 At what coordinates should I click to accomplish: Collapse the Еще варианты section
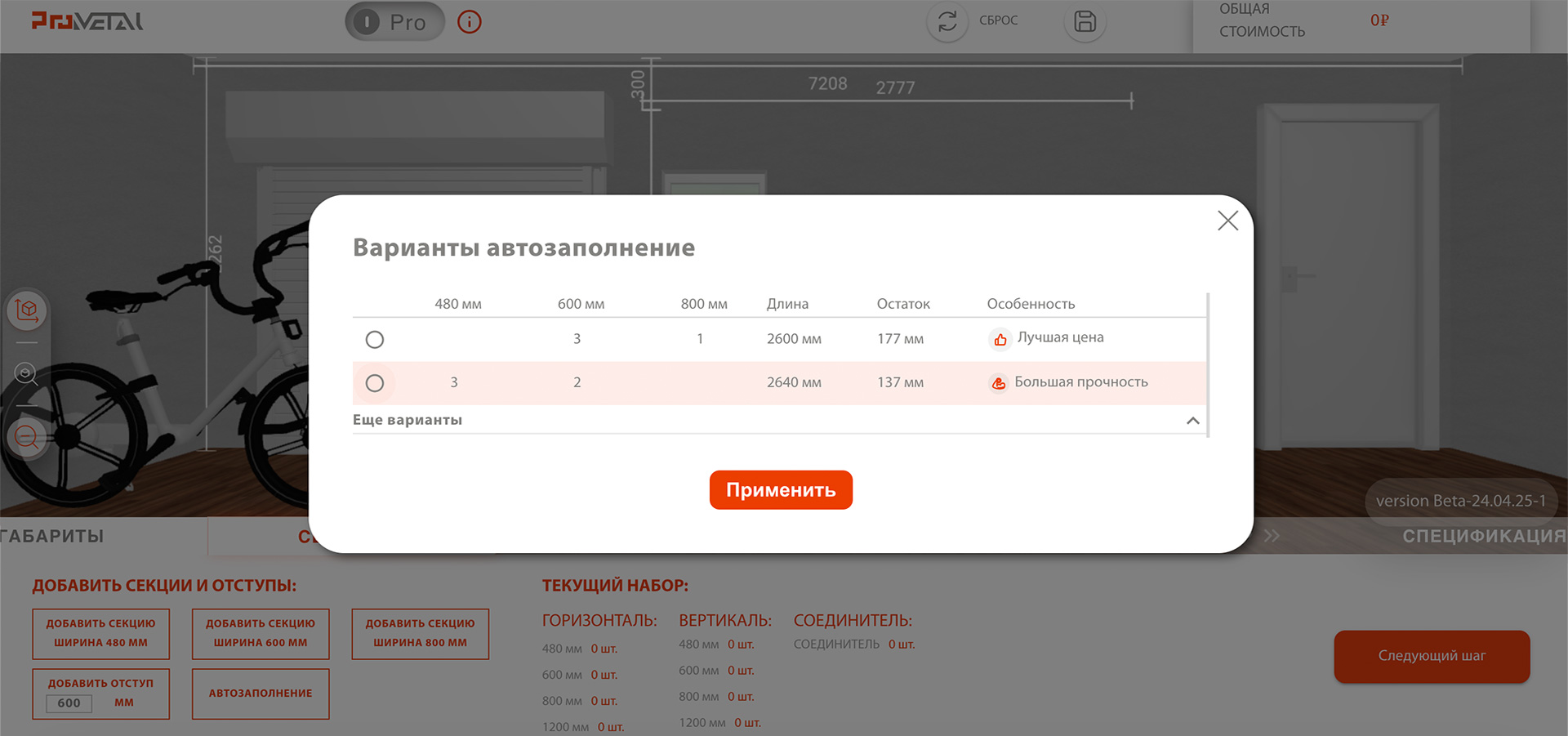click(x=1193, y=421)
